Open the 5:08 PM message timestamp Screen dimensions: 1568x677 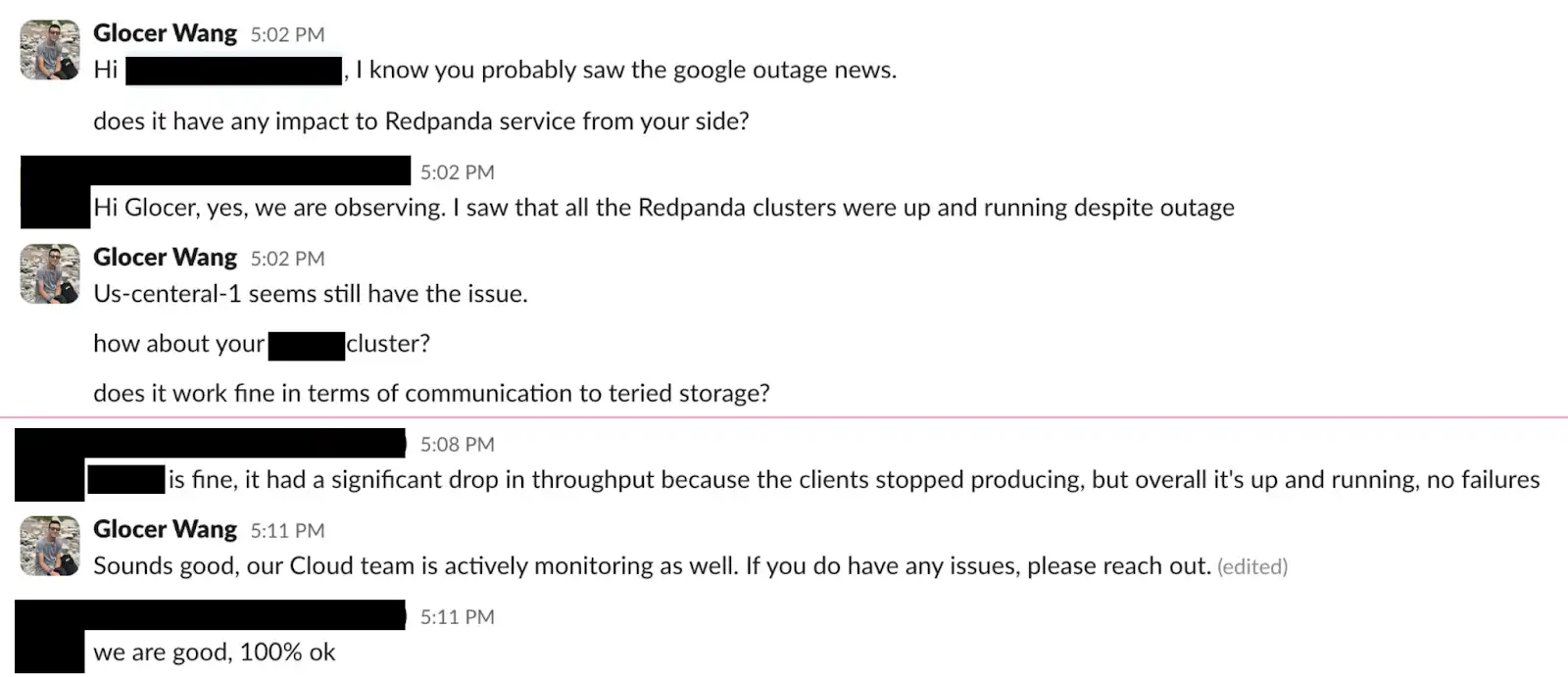(458, 445)
